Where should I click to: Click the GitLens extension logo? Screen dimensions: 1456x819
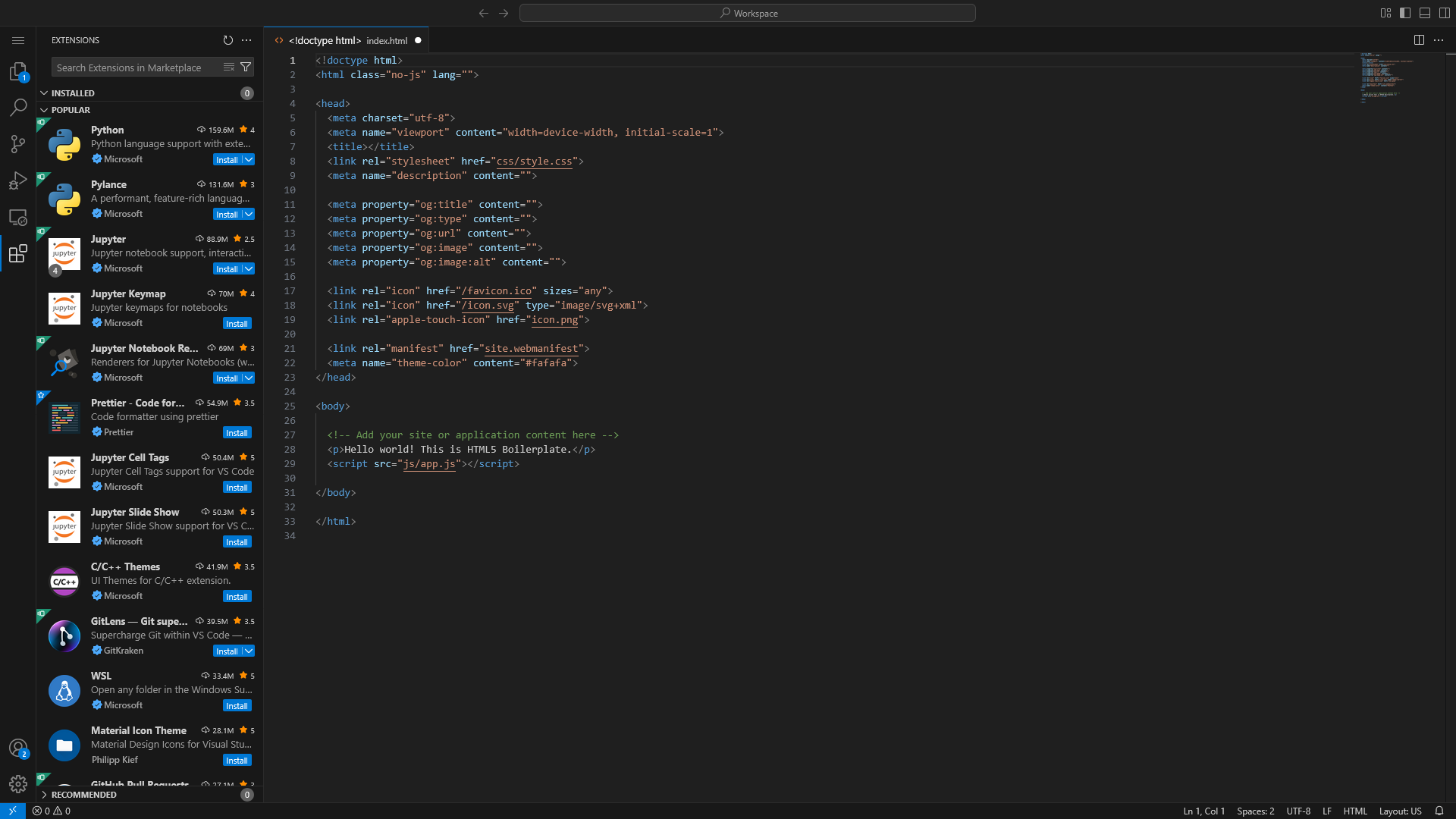tap(64, 635)
